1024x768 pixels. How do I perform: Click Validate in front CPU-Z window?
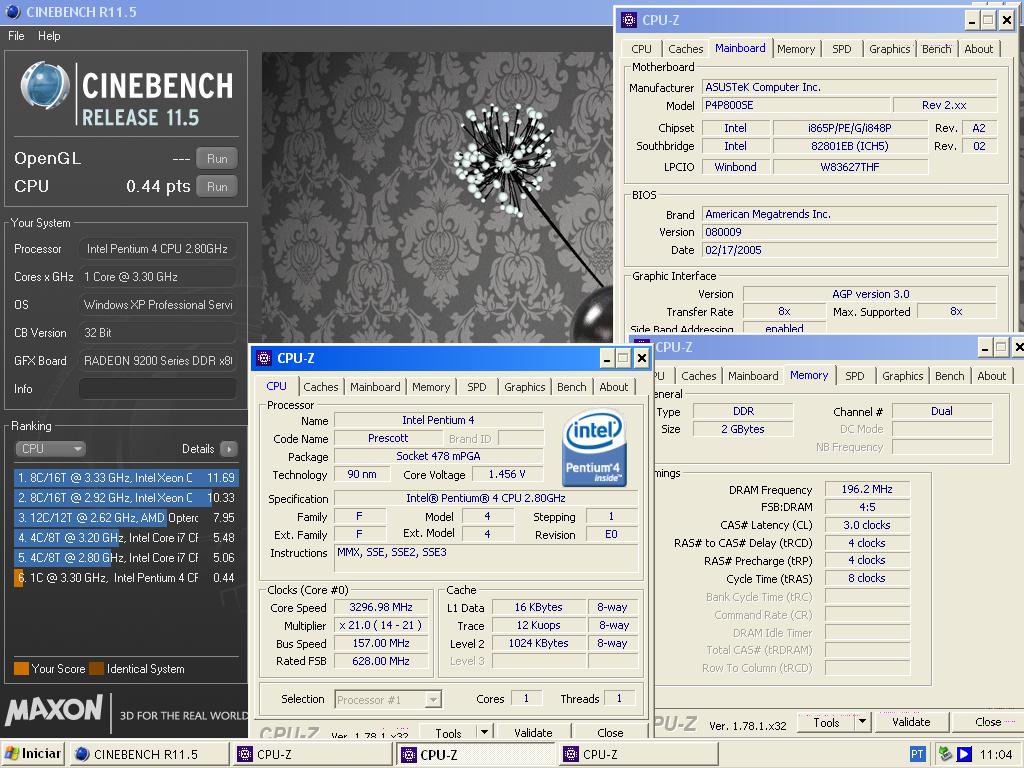click(x=533, y=733)
